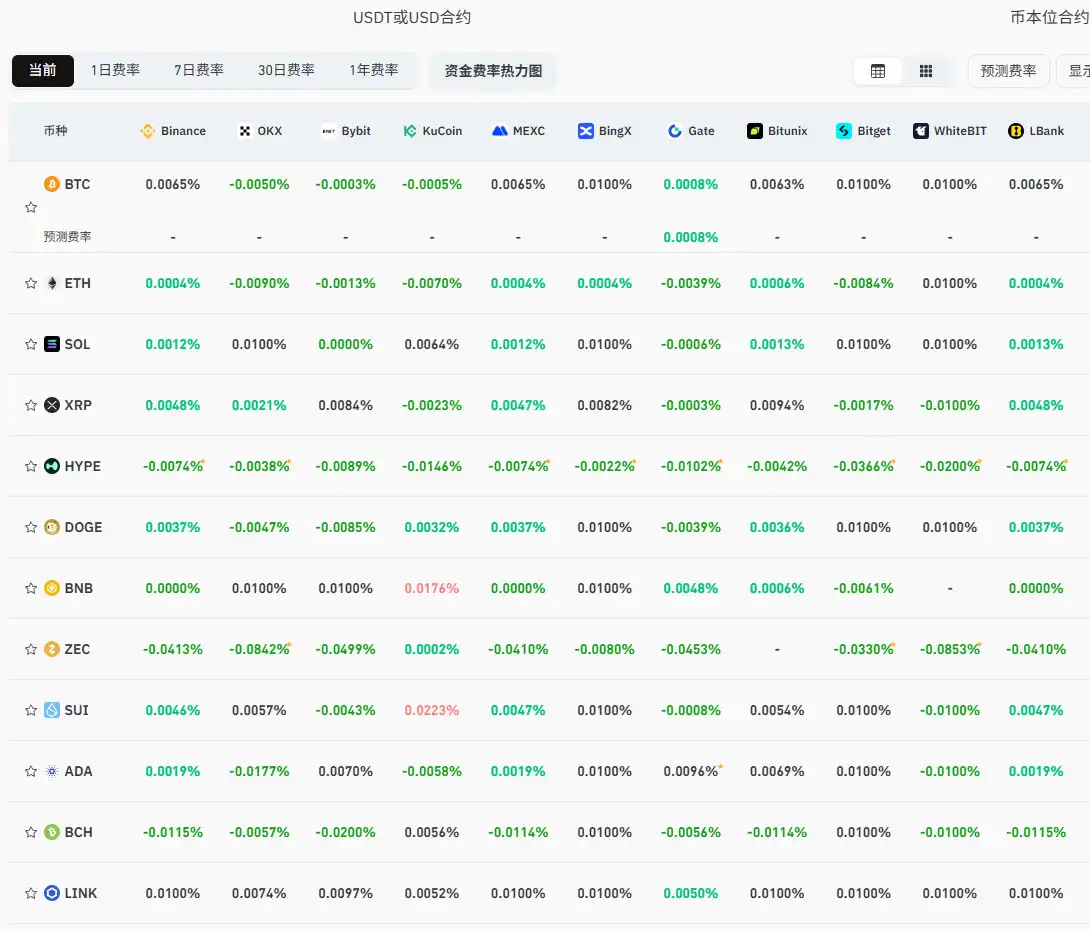Image resolution: width=1090 pixels, height=931 pixels.
Task: Favorite ETH with its star
Action: (x=31, y=283)
